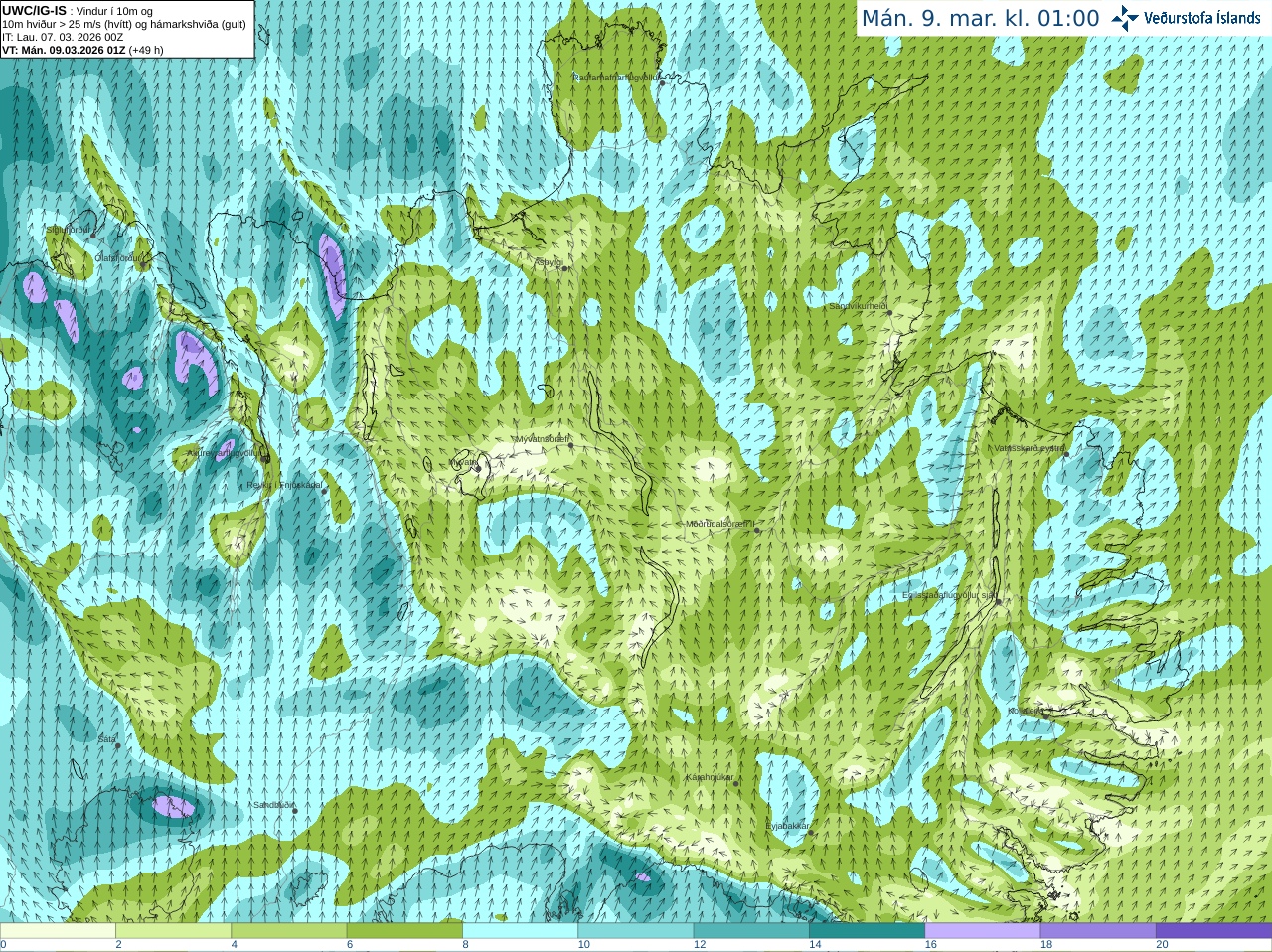
Task: Select the Raufarhafnarflugvöllur station label
Action: (616, 77)
